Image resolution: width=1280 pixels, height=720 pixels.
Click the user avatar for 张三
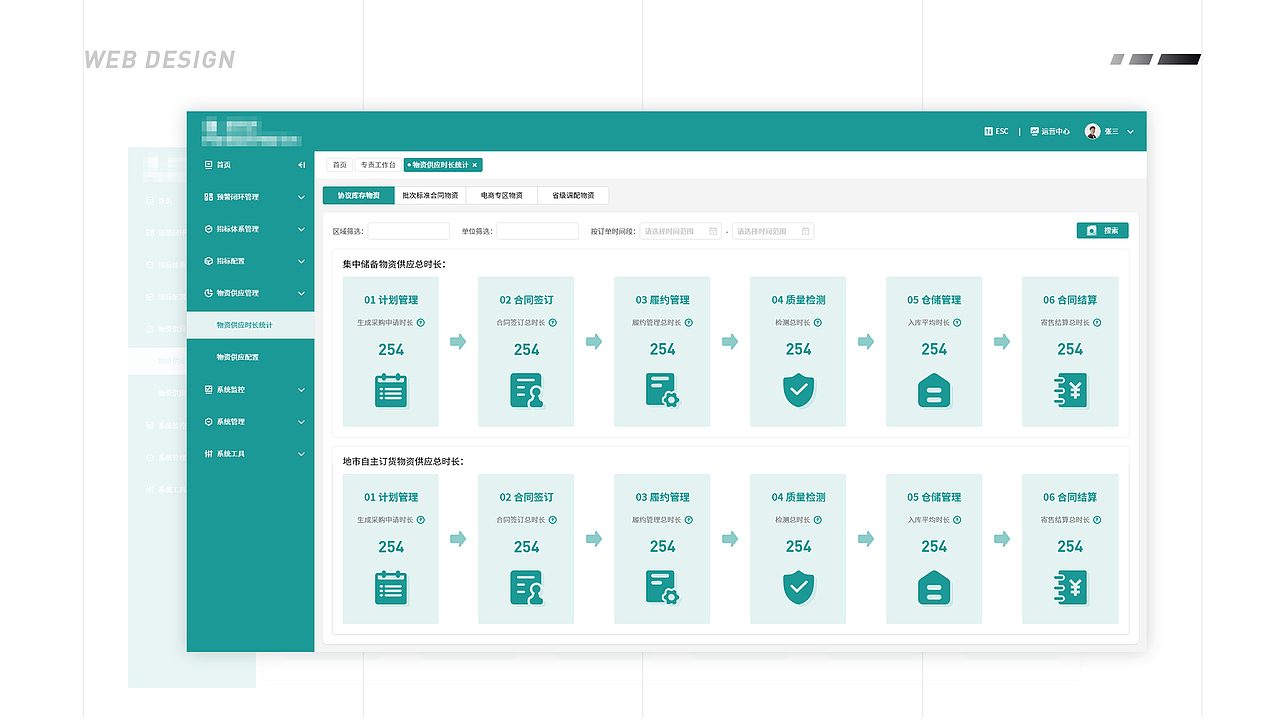(x=1092, y=131)
